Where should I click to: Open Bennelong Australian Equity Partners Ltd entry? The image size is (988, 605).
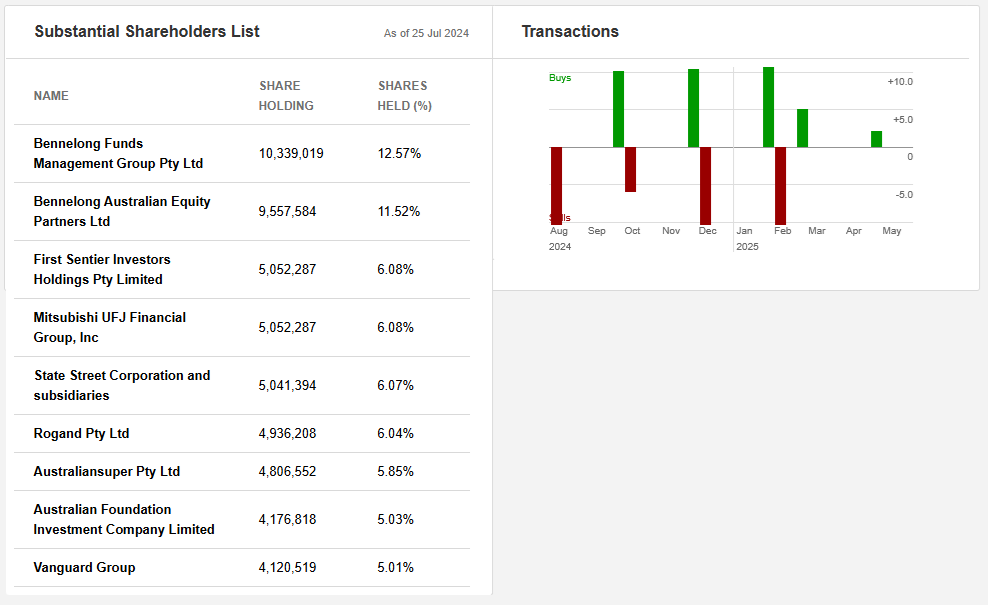point(122,211)
